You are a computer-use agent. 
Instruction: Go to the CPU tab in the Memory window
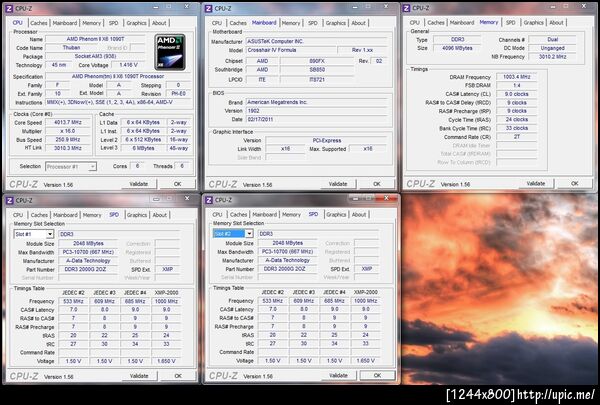pyautogui.click(x=414, y=23)
